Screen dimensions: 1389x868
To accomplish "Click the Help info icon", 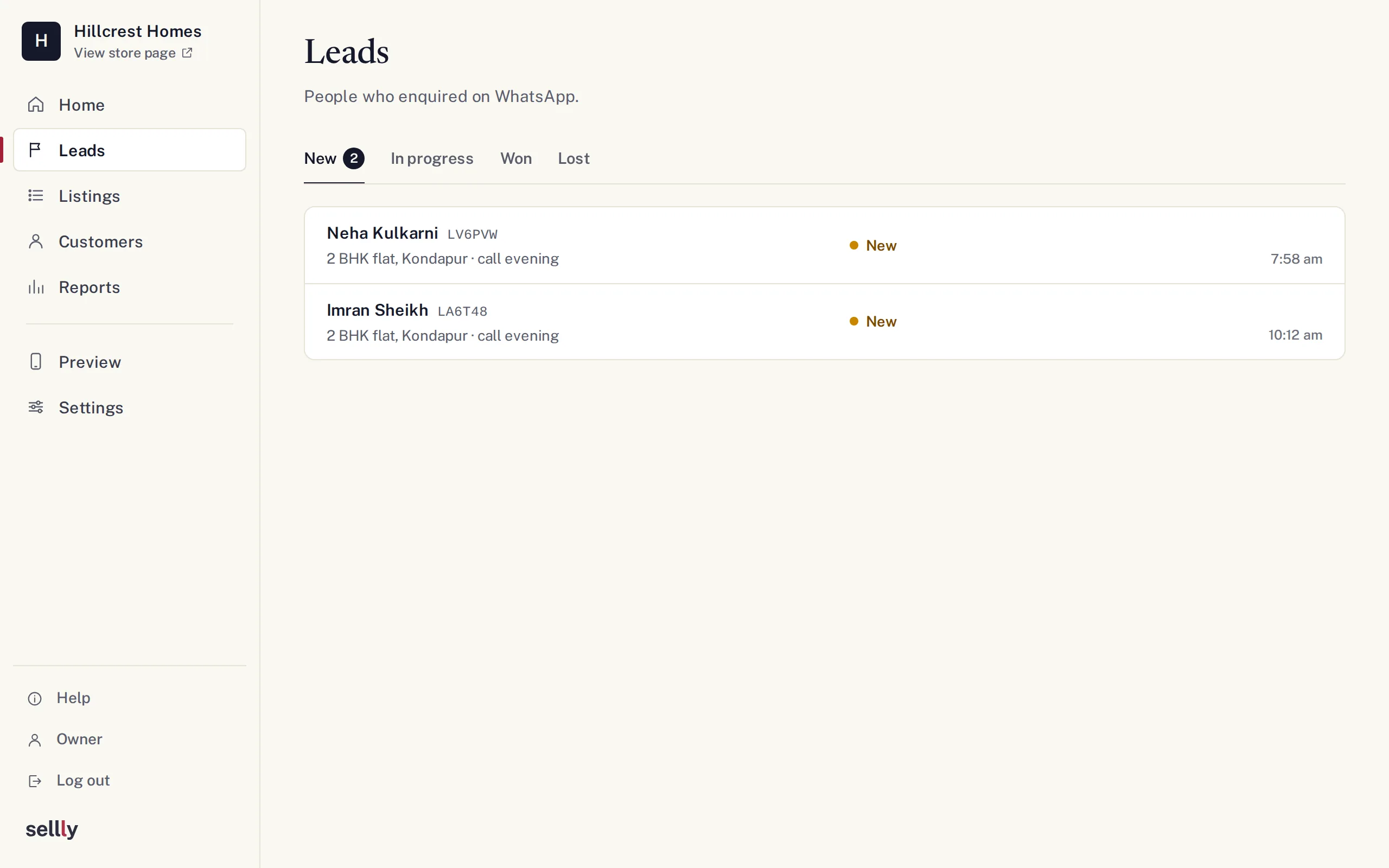I will click(35, 698).
